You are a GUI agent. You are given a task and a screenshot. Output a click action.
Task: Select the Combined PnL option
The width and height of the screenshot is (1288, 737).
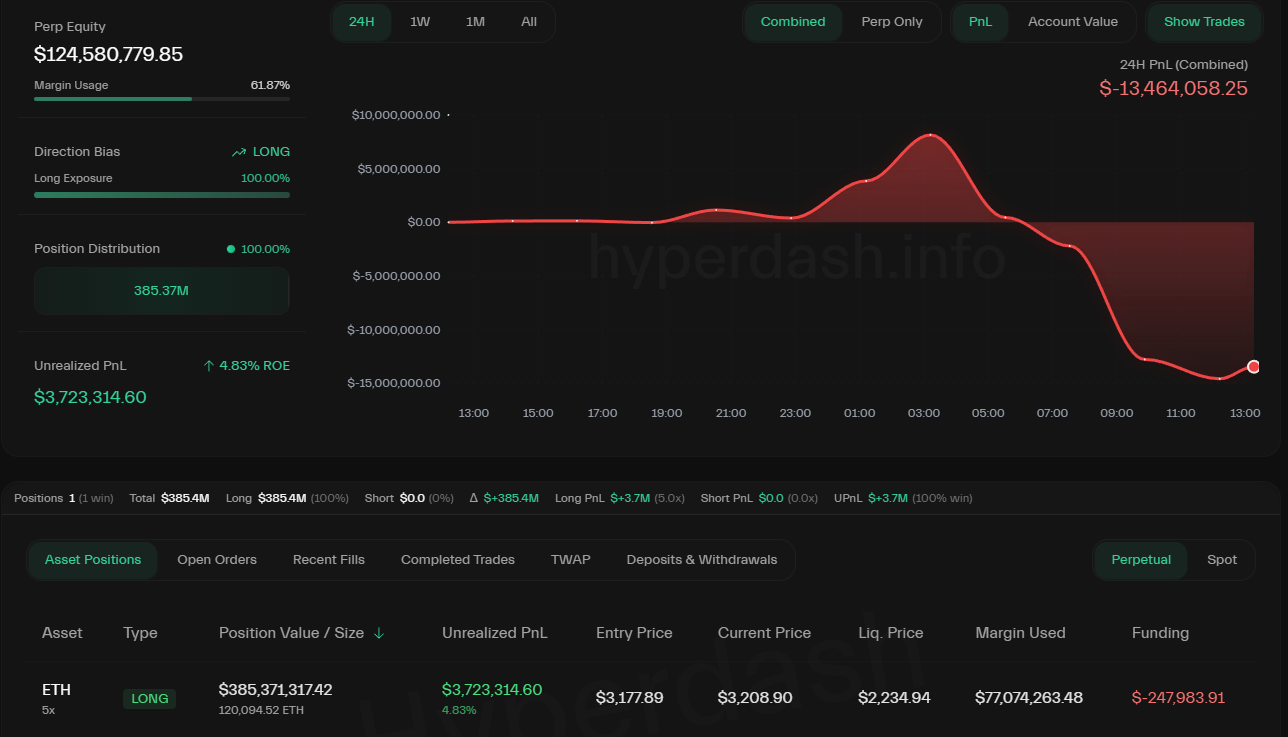[793, 21]
